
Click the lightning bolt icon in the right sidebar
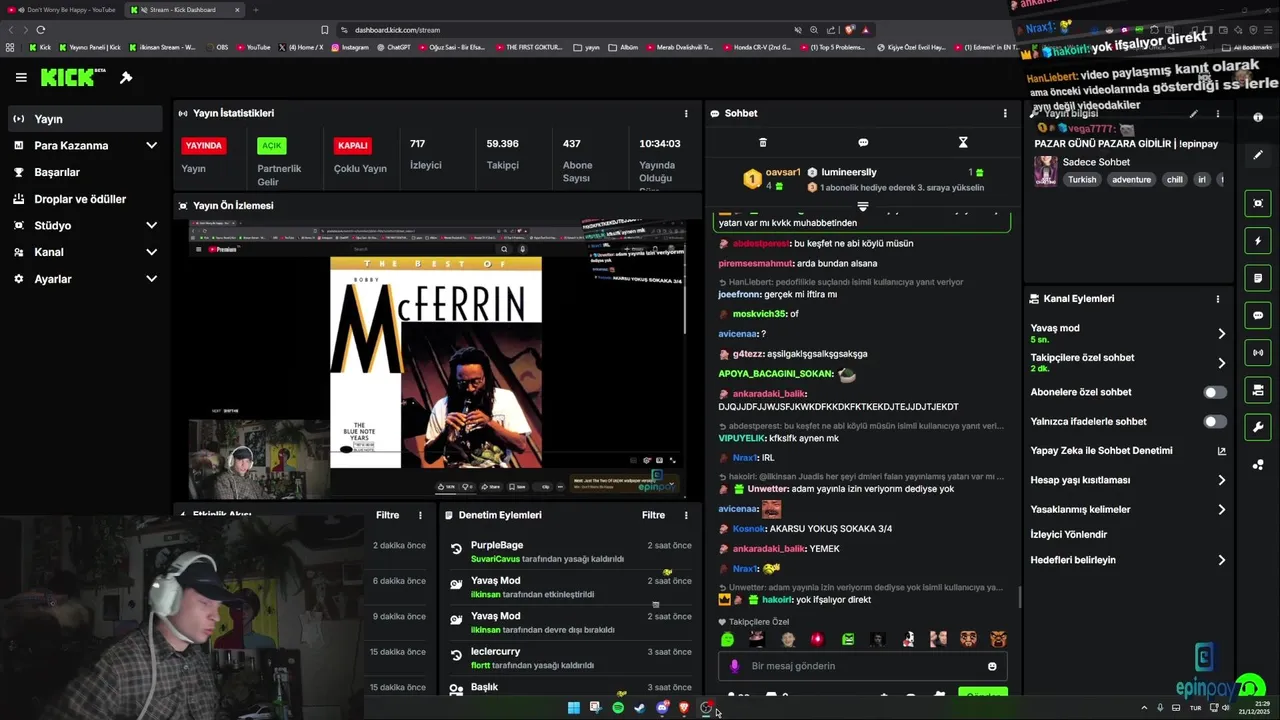tap(1258, 241)
